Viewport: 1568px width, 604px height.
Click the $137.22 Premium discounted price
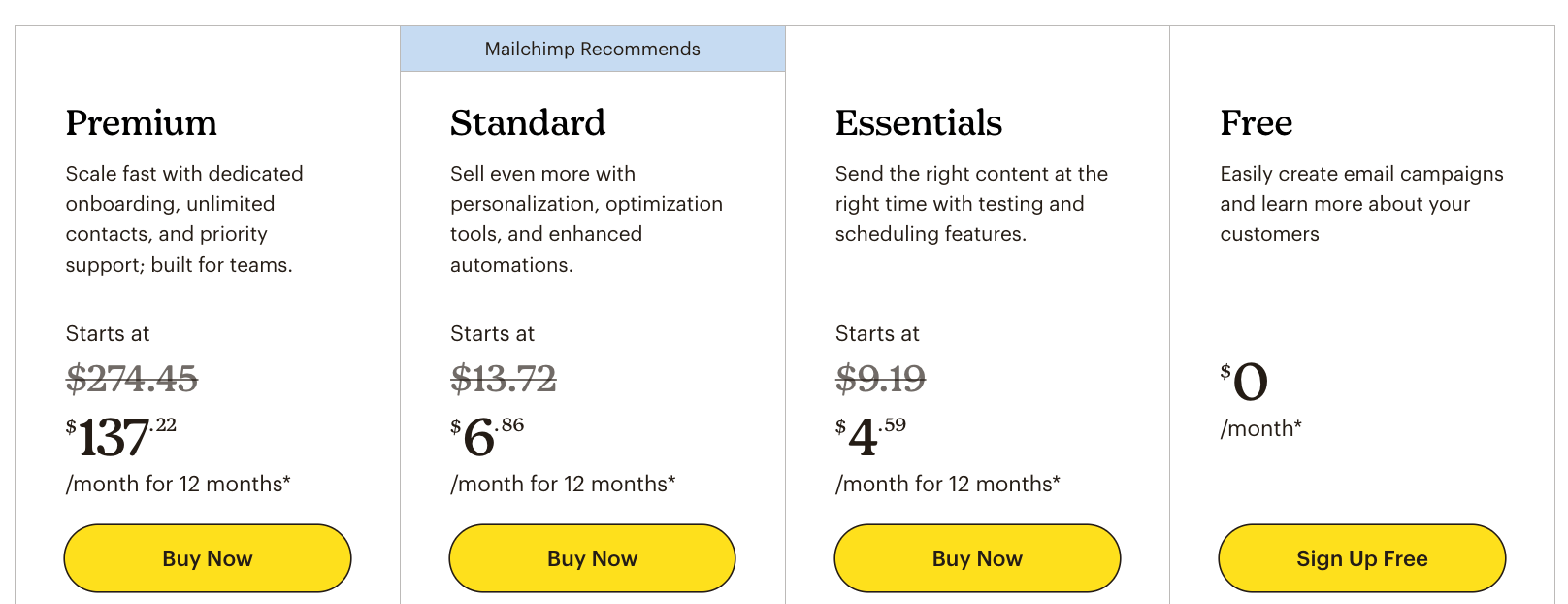point(121,436)
